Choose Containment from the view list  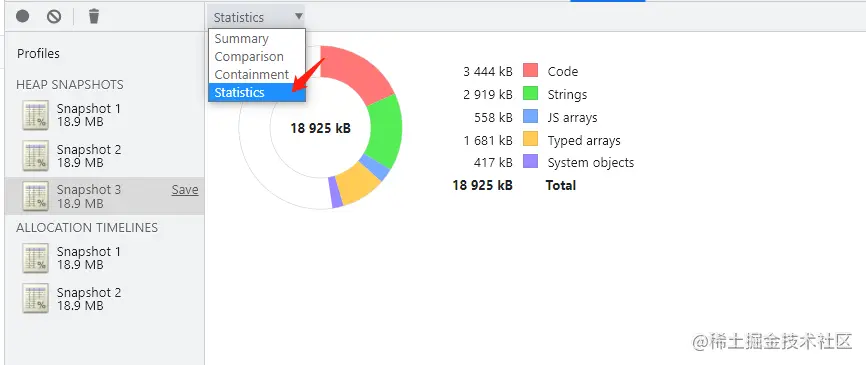pos(257,74)
